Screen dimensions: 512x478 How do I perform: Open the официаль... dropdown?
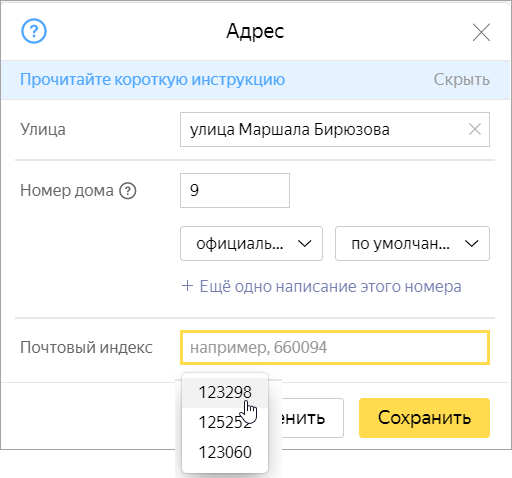click(251, 244)
